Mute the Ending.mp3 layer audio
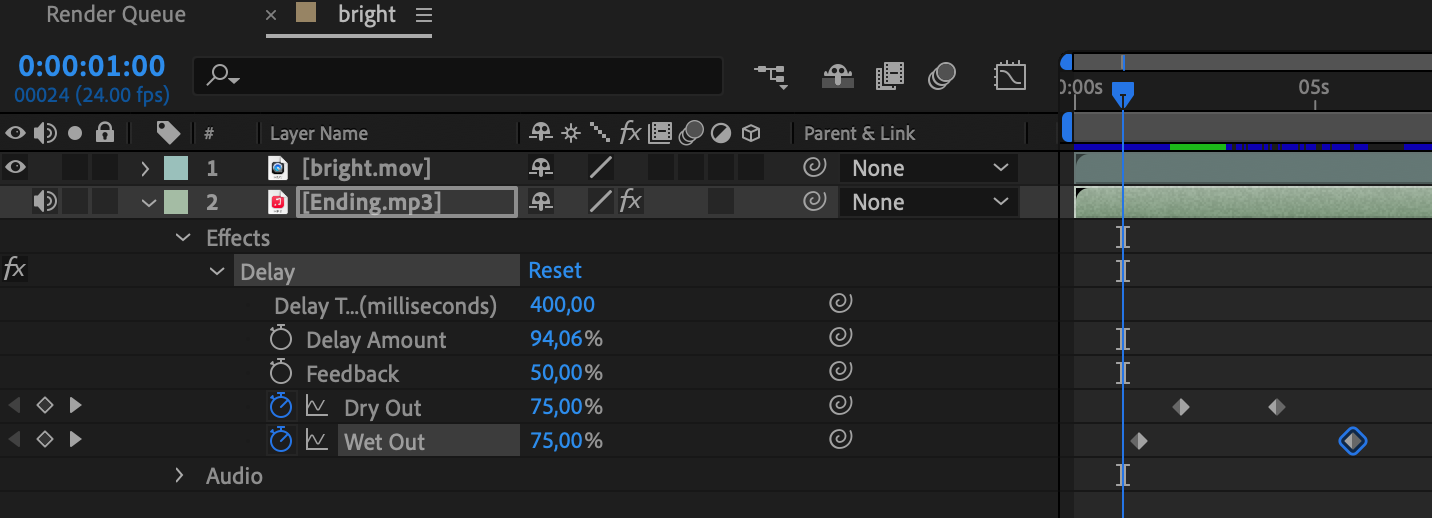Image resolution: width=1432 pixels, height=518 pixels. [45, 202]
